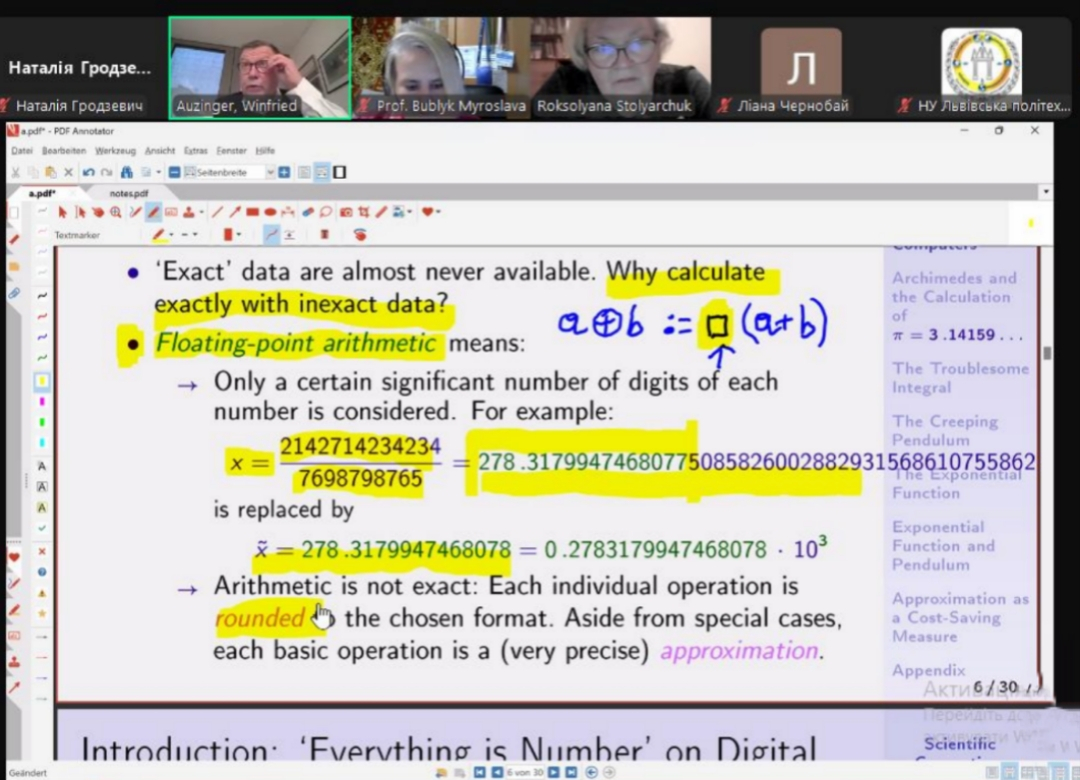Toggle full screen view button

click(x=340, y=172)
